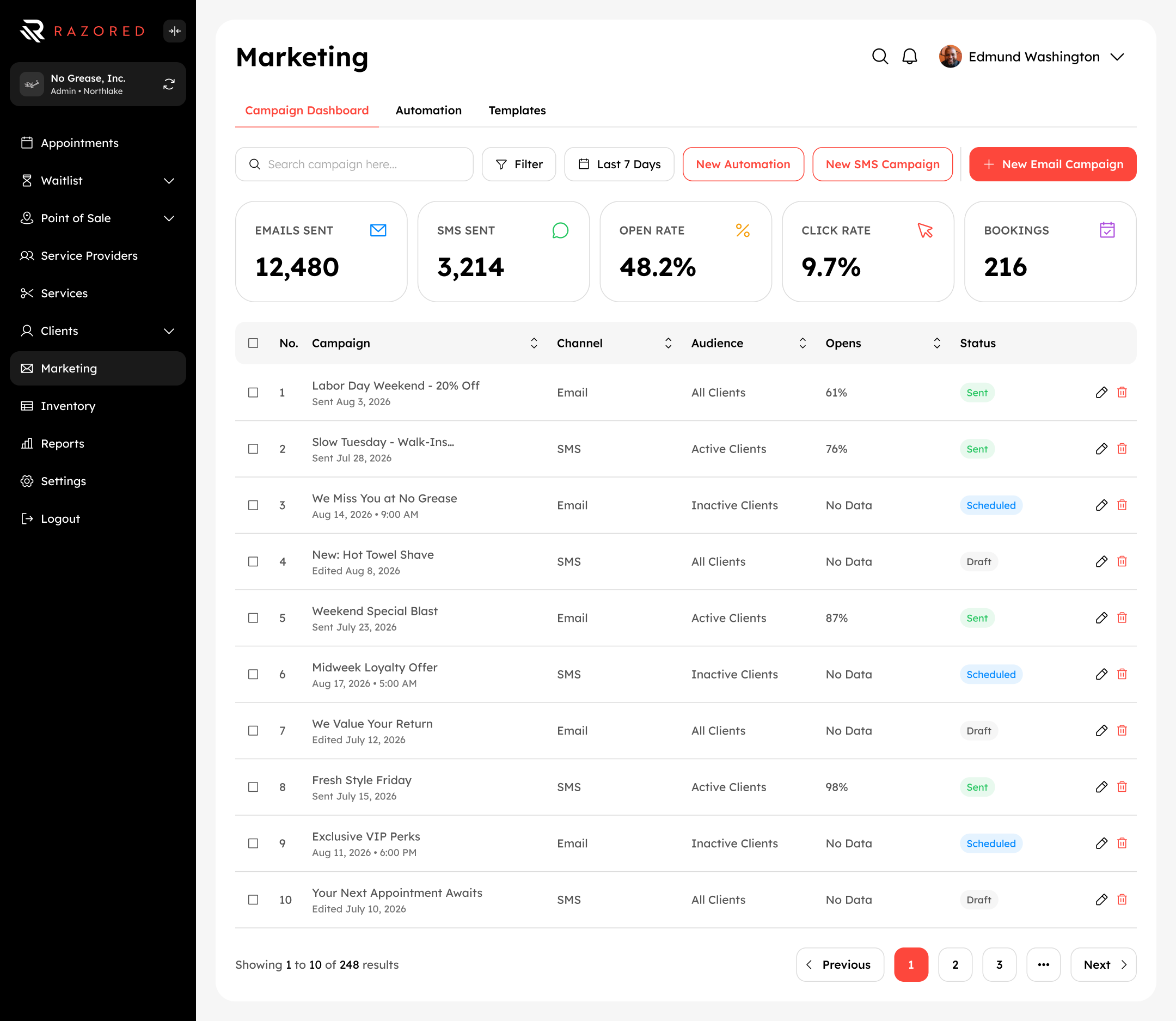Select the Your Next Appointment Awaits checkbox
This screenshot has height=1021, width=1176.
[x=253, y=900]
